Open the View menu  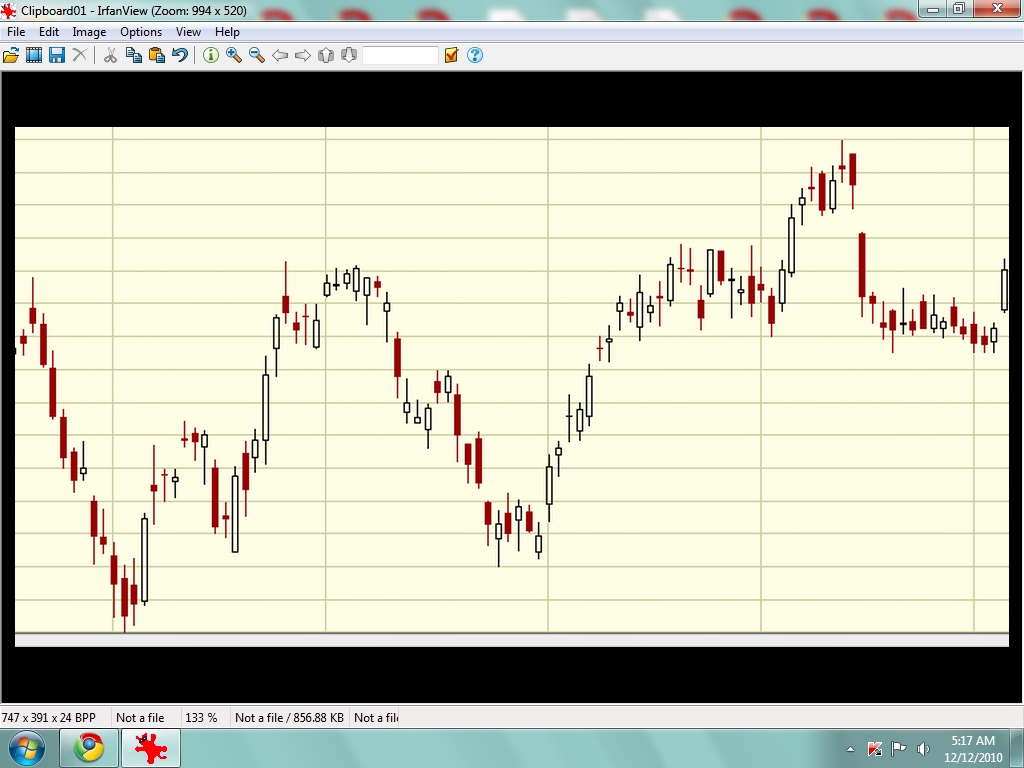188,32
